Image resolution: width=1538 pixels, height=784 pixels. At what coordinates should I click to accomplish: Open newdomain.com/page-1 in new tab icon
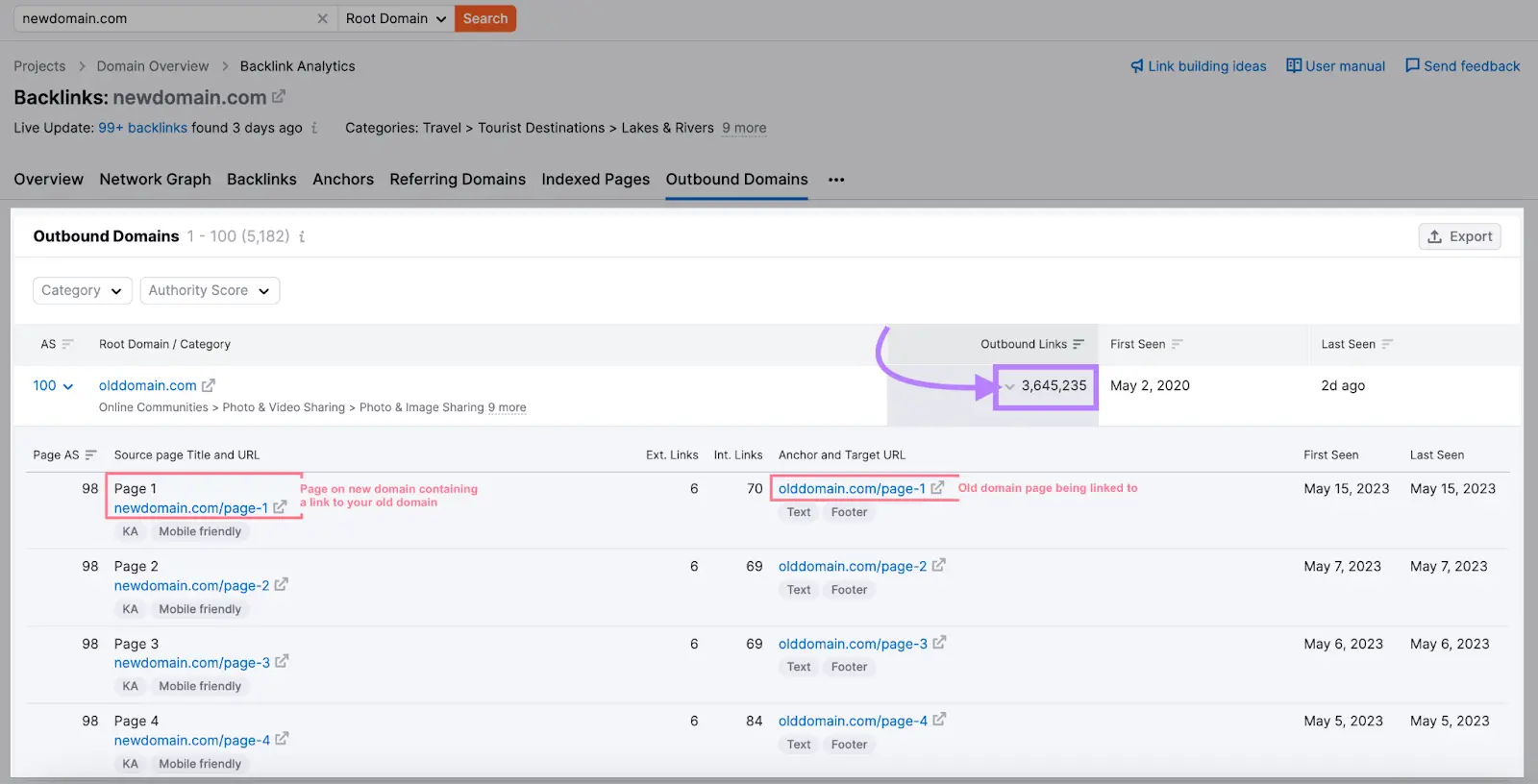280,507
